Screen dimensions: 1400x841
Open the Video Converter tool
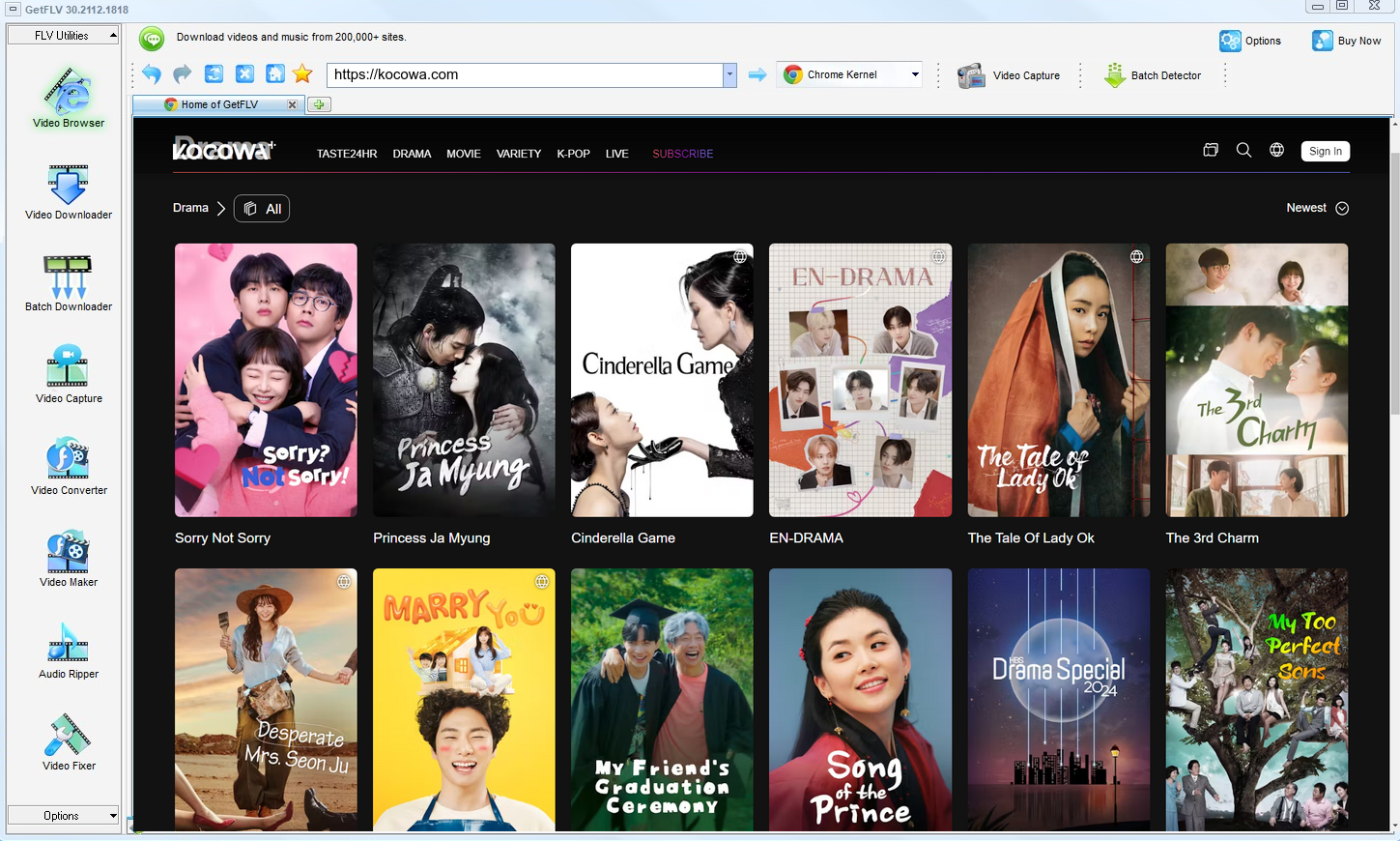(68, 467)
